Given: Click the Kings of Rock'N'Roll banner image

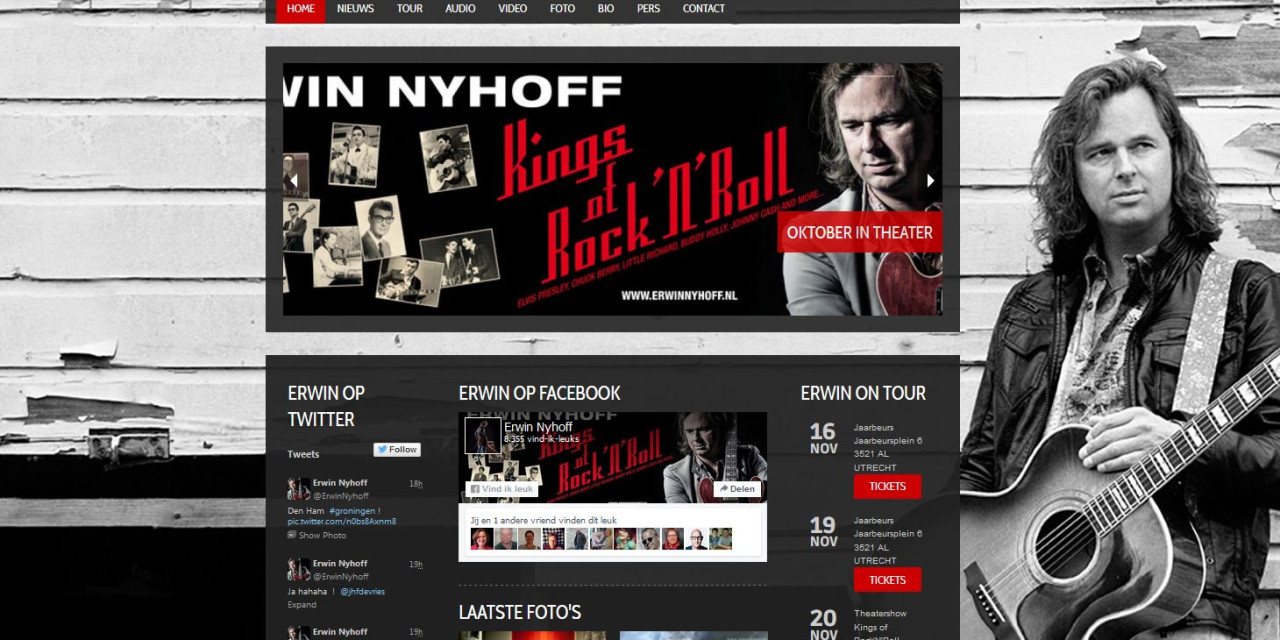Looking at the screenshot, I should click(612, 189).
